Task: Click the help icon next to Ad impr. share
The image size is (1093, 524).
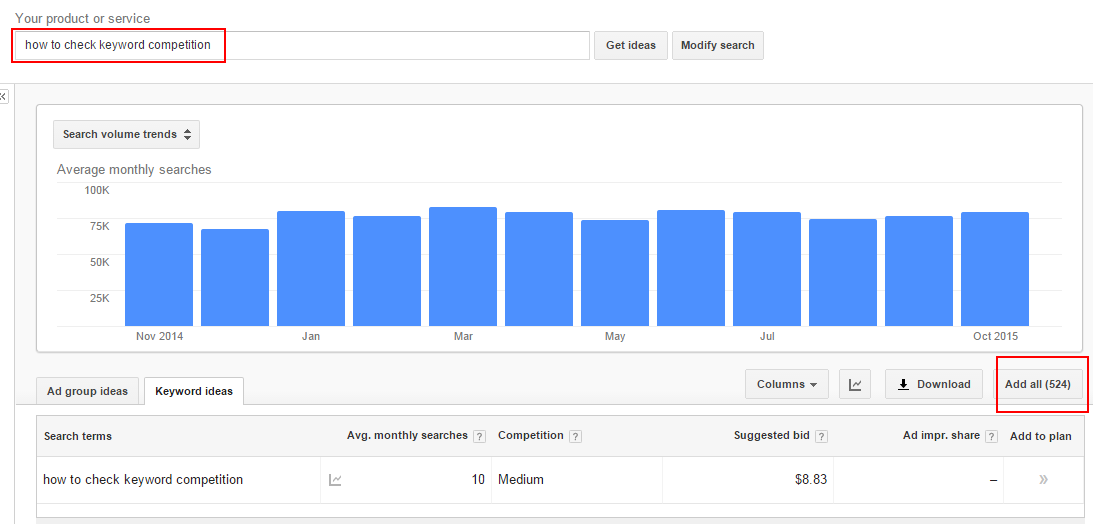Action: pyautogui.click(x=991, y=436)
